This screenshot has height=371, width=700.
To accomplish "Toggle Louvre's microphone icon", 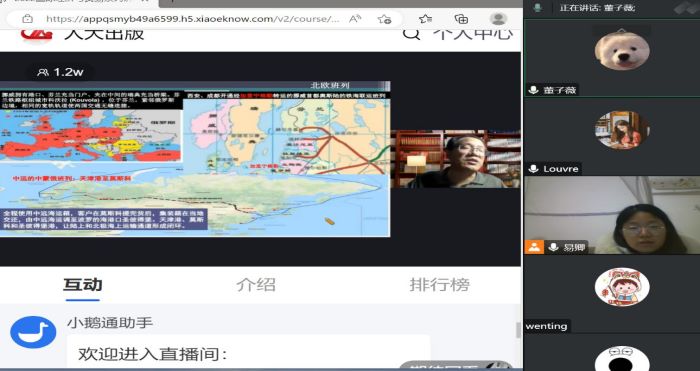I will point(533,169).
